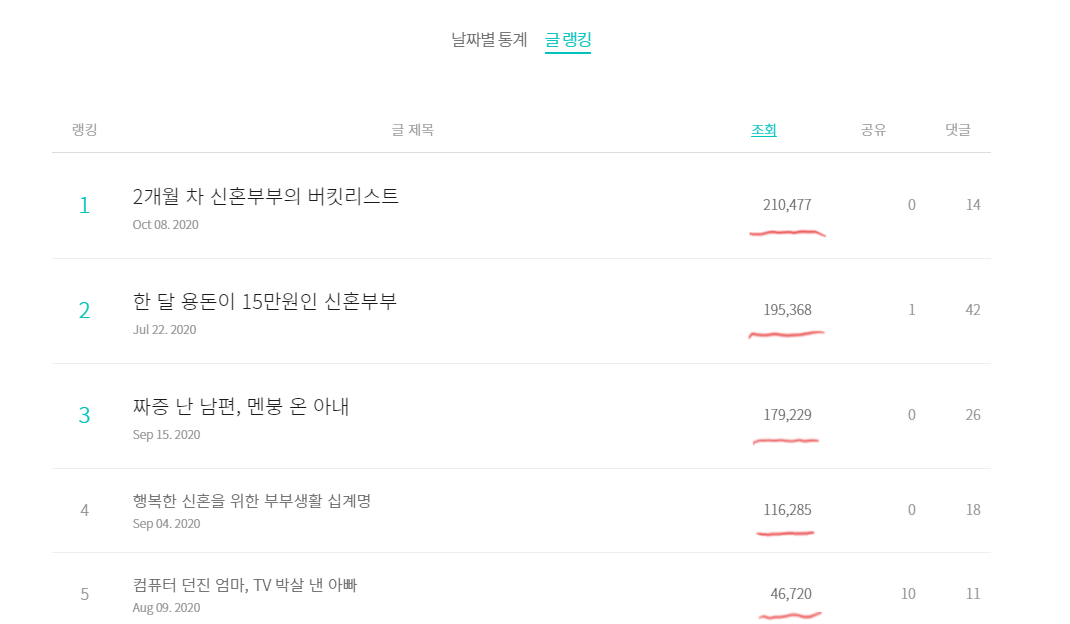Sort by the 조회 column header

pos(764,130)
